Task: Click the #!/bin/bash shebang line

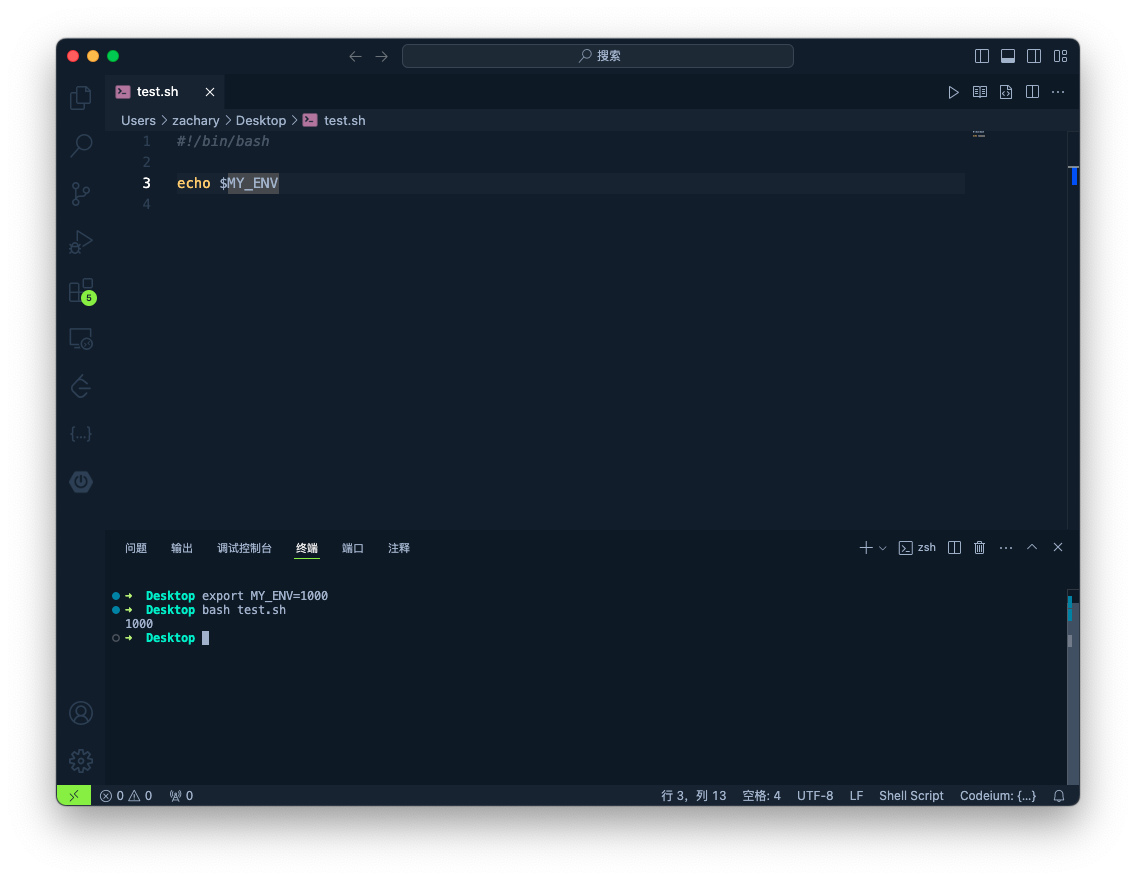Action: 223,141
